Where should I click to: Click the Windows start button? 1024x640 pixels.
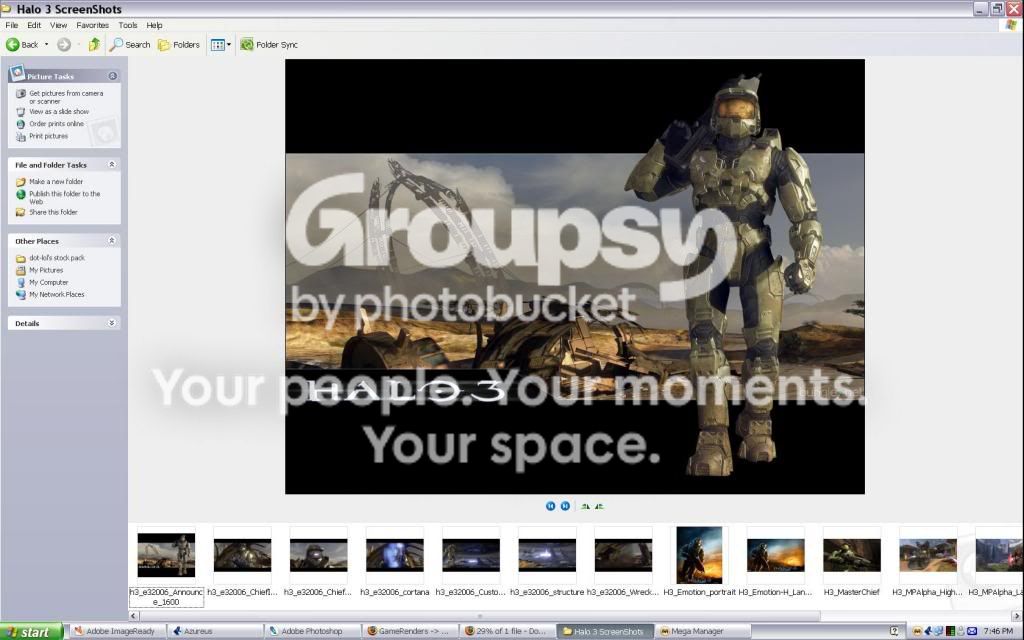click(x=31, y=632)
